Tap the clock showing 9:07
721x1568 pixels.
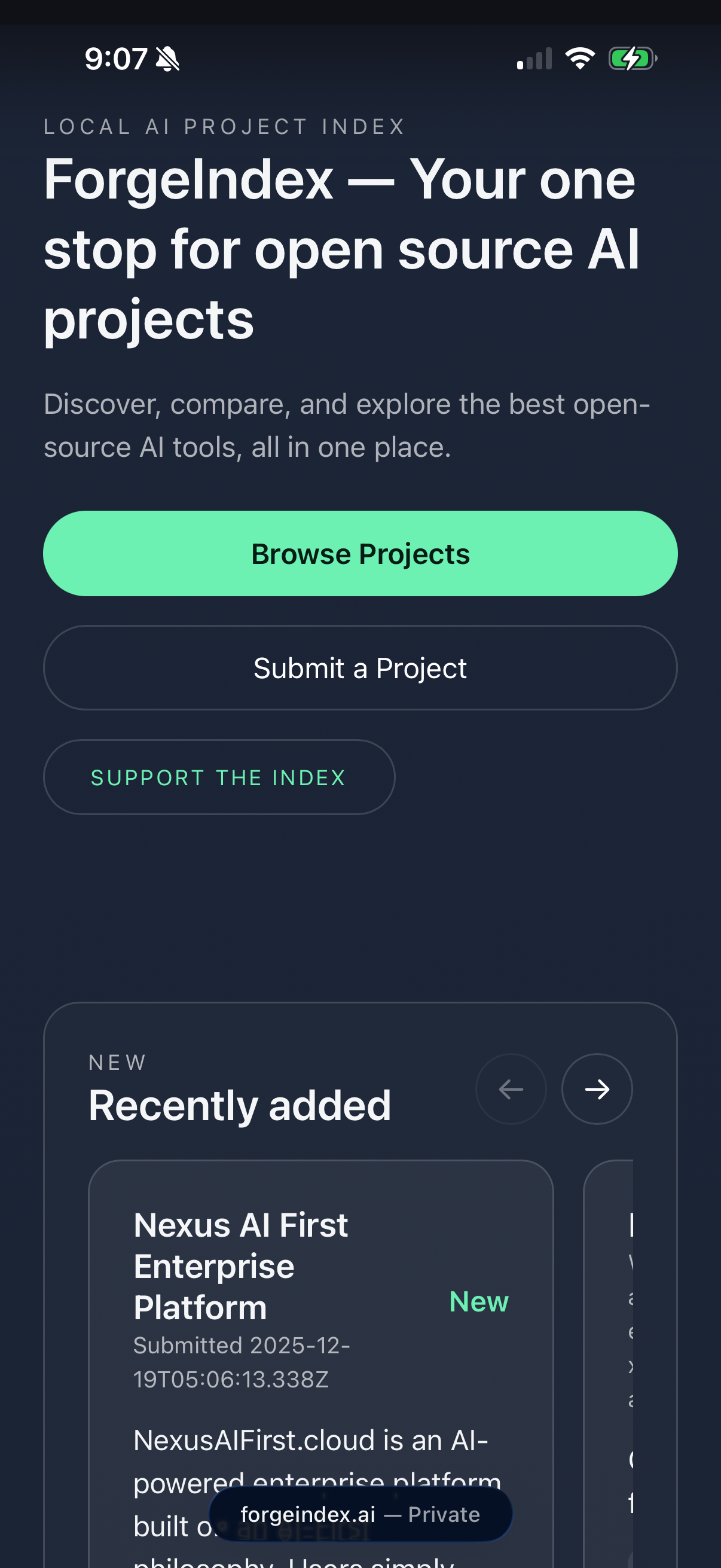click(x=117, y=58)
